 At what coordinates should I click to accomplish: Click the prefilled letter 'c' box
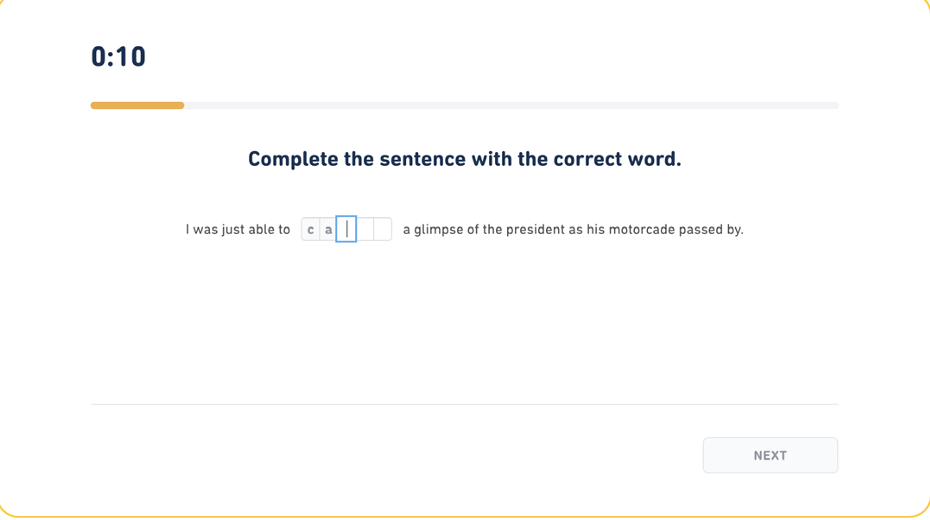tap(310, 230)
